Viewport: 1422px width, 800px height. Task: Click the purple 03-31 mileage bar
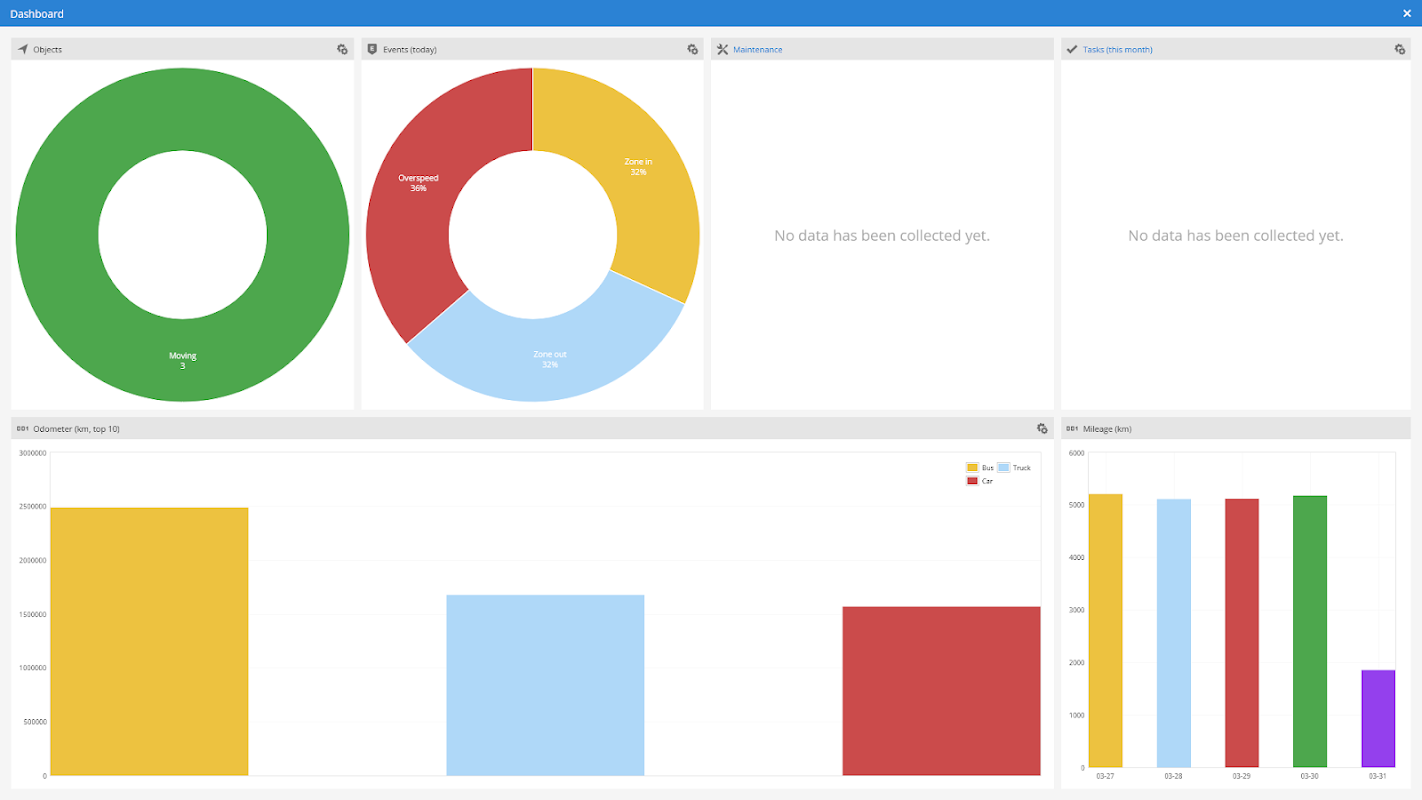click(x=1378, y=719)
